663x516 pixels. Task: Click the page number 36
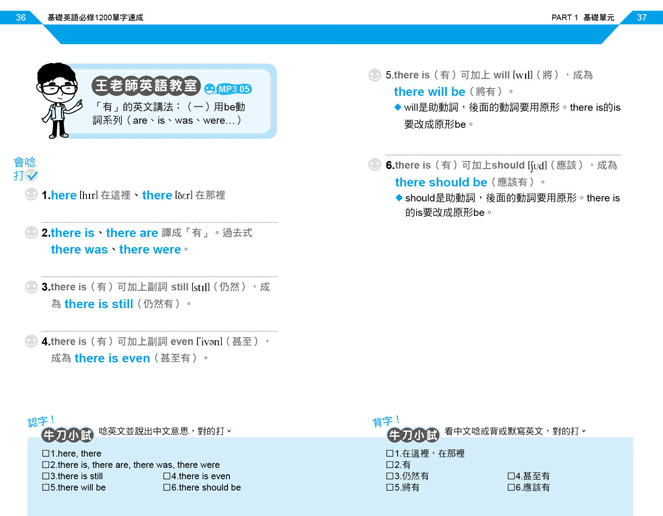pyautogui.click(x=21, y=17)
